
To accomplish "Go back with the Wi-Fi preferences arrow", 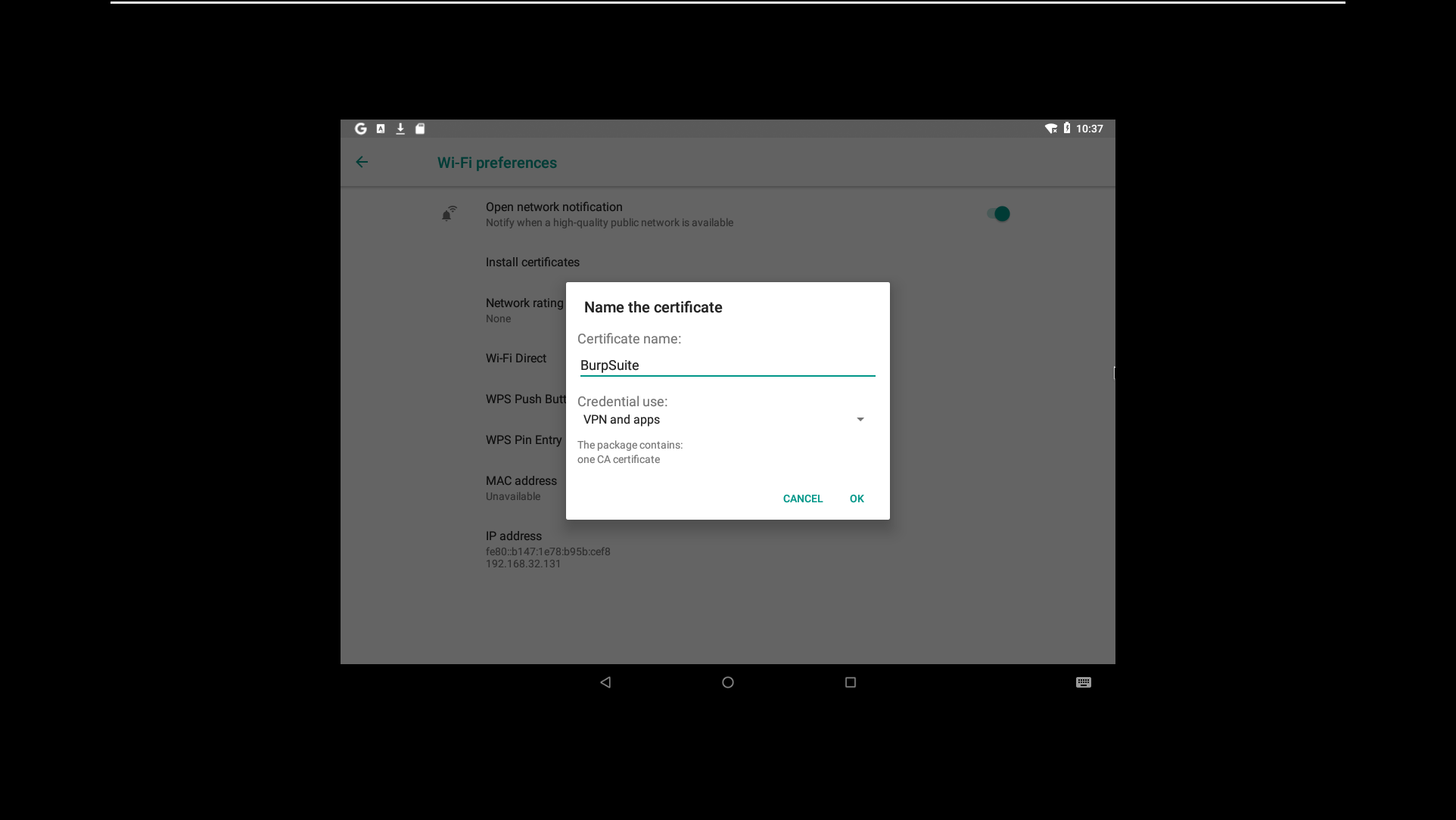I will (x=362, y=162).
